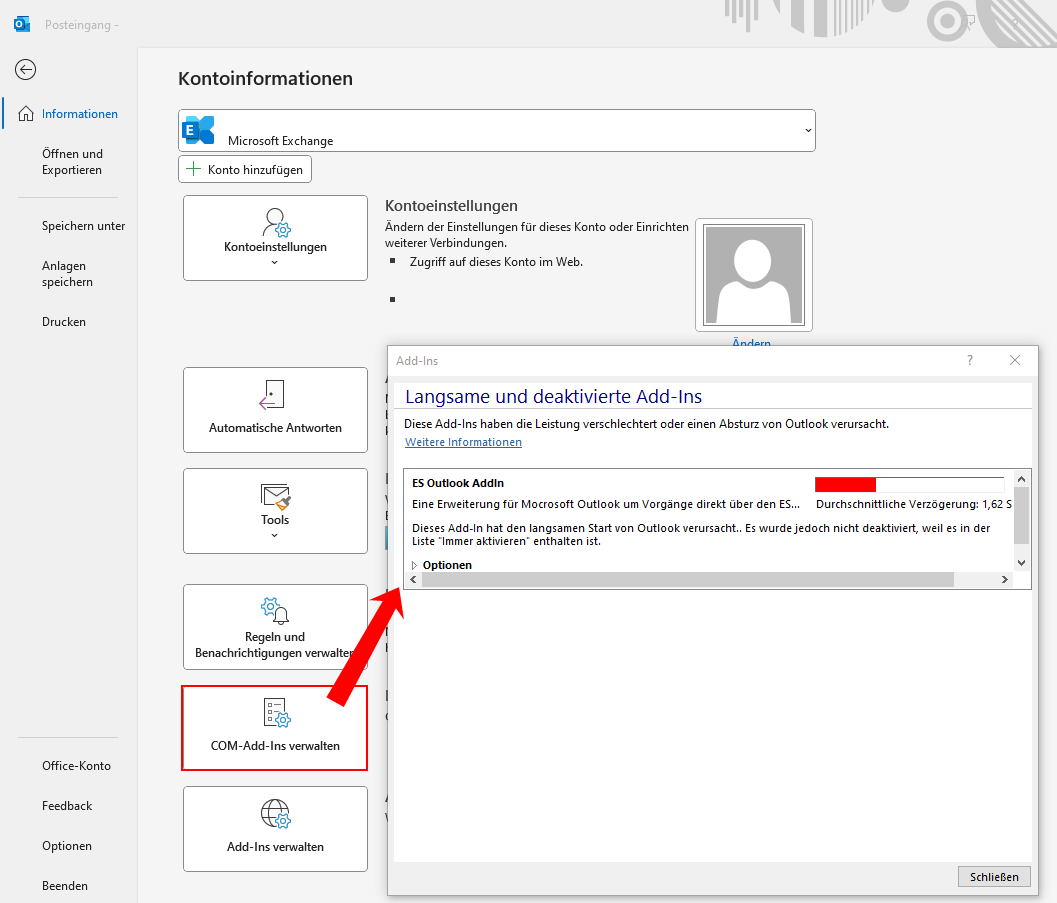Click the Outlook app icon in title bar

click(22, 24)
